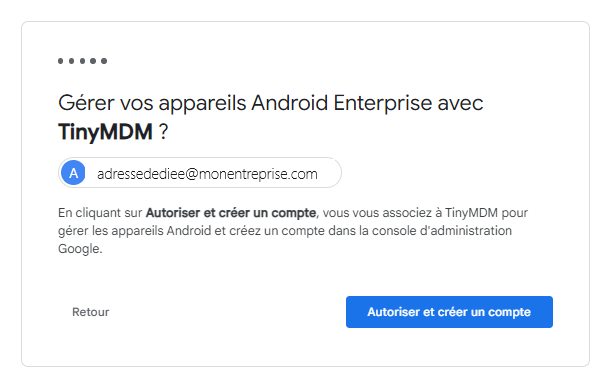This screenshot has height=383, width=605.
Task: Click the bold TinyMDM title word
Action: (105, 132)
